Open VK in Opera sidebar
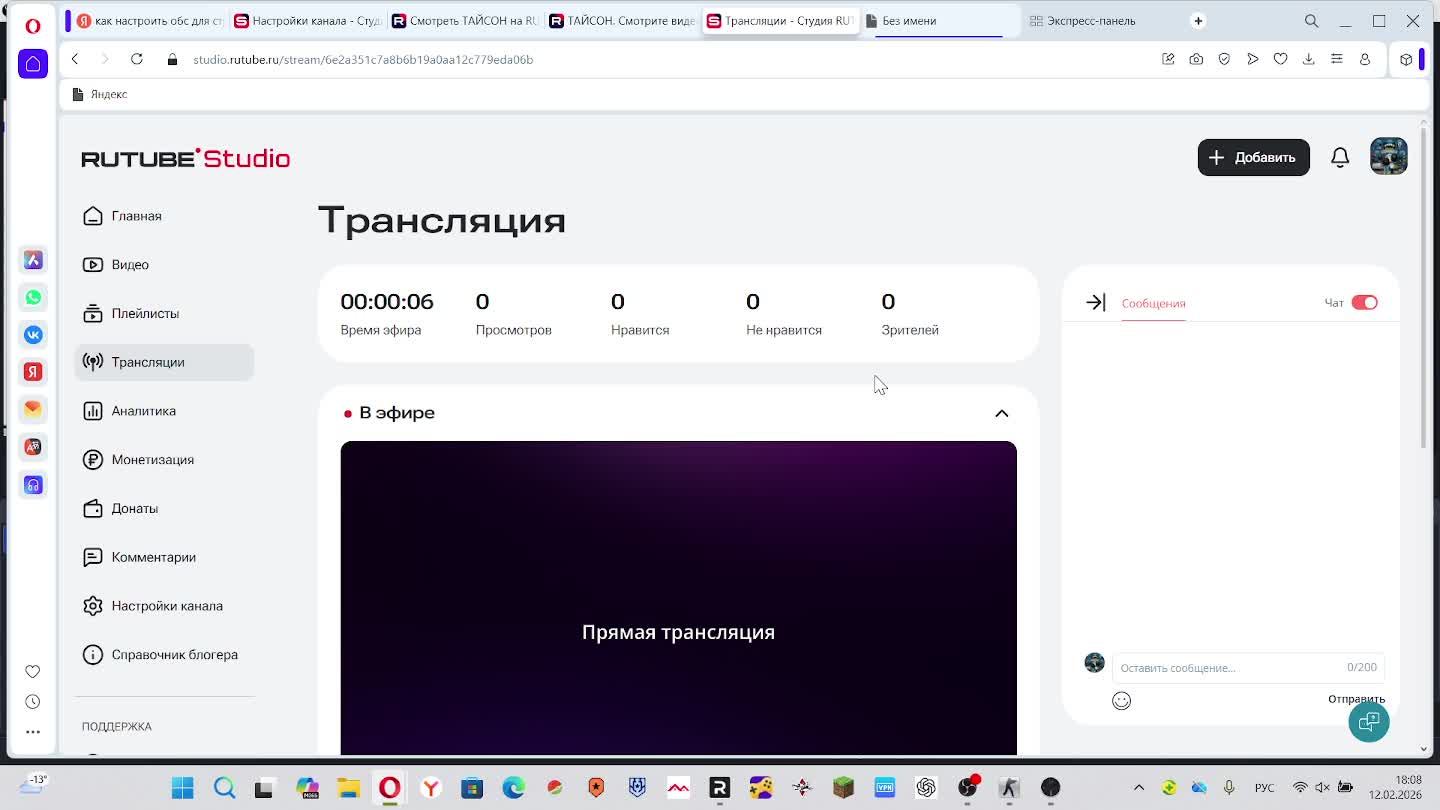 click(x=33, y=335)
